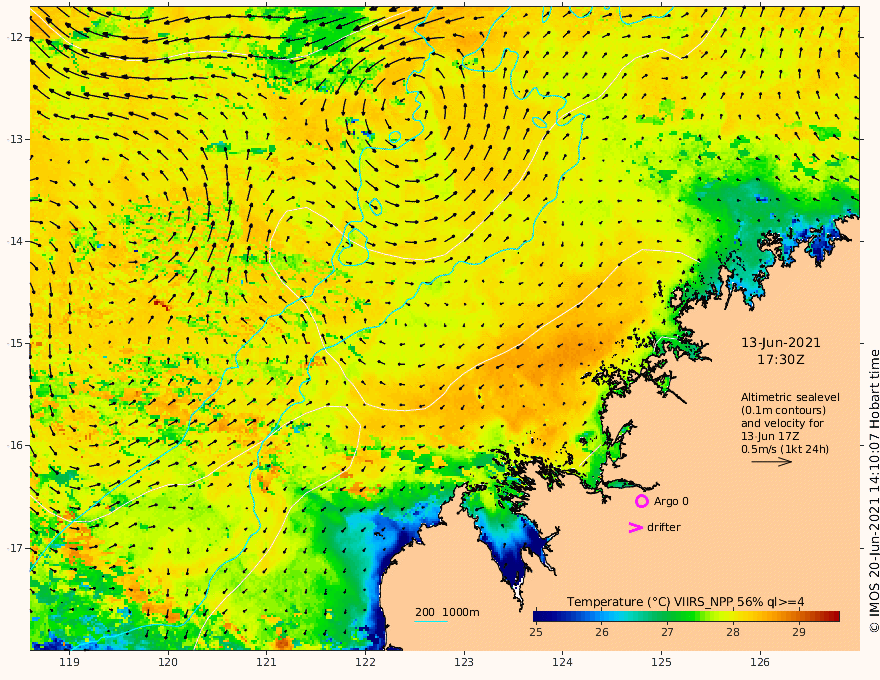Click the '13-Jun 17Z' legend line

(x=770, y=436)
